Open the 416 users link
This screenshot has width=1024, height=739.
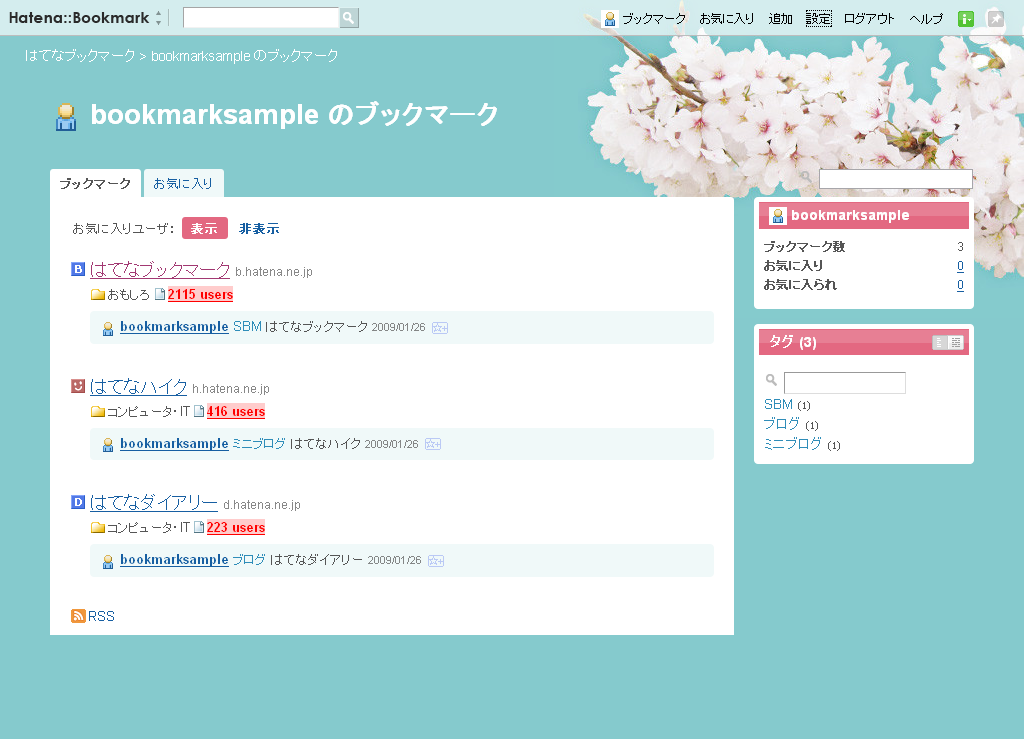[236, 411]
